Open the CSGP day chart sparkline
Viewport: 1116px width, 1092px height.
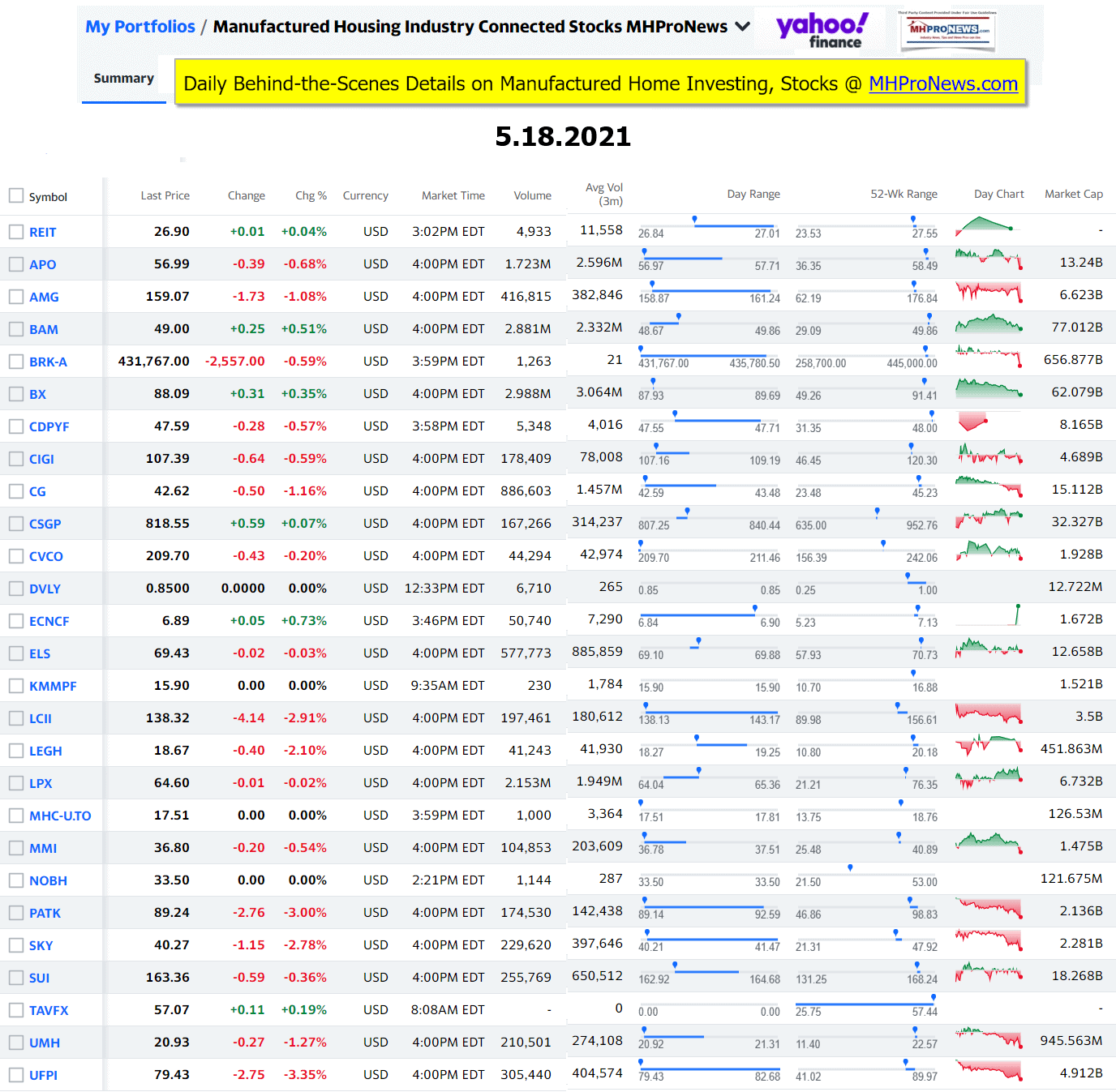point(988,518)
